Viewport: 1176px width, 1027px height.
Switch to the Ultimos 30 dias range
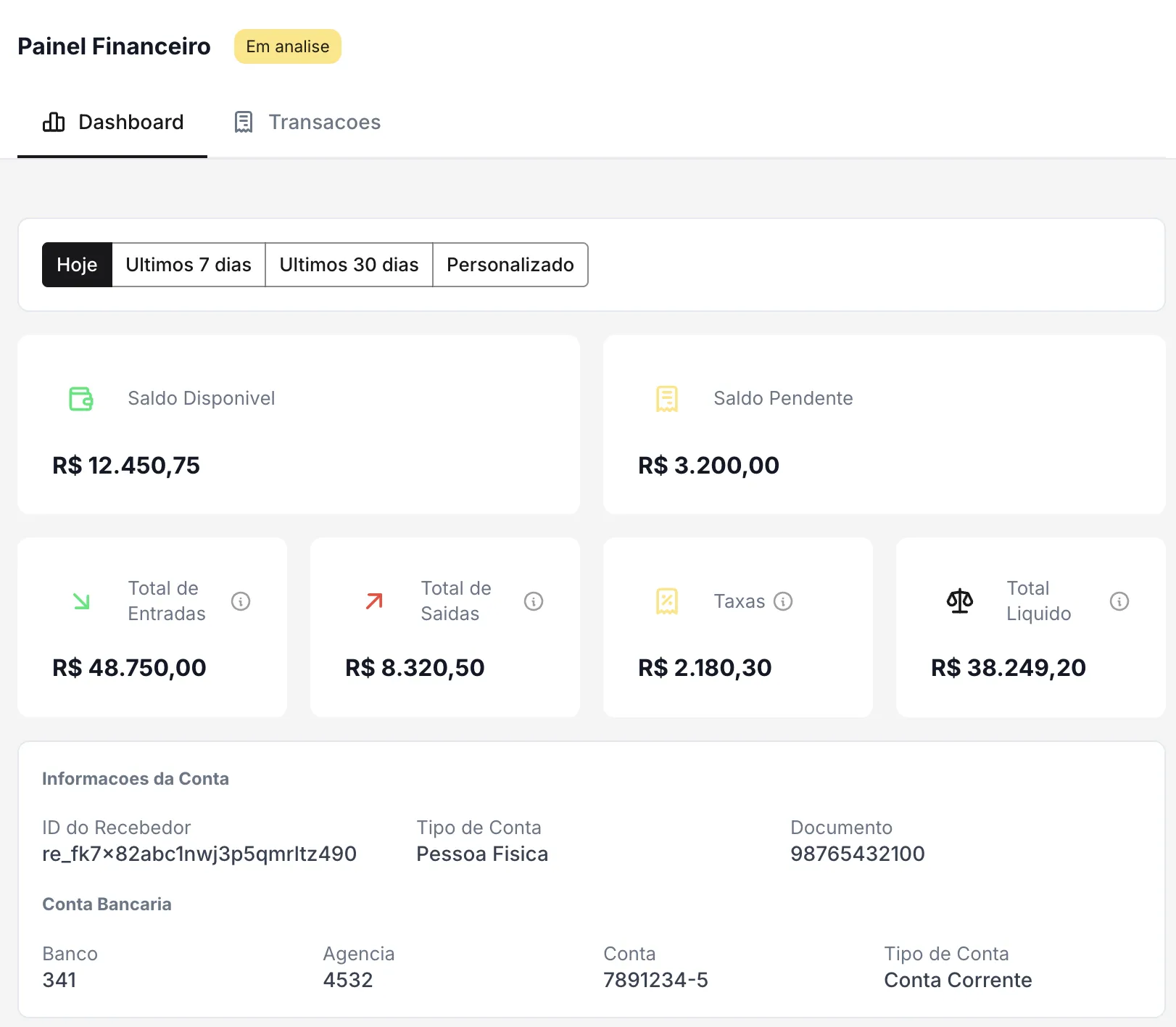point(349,265)
